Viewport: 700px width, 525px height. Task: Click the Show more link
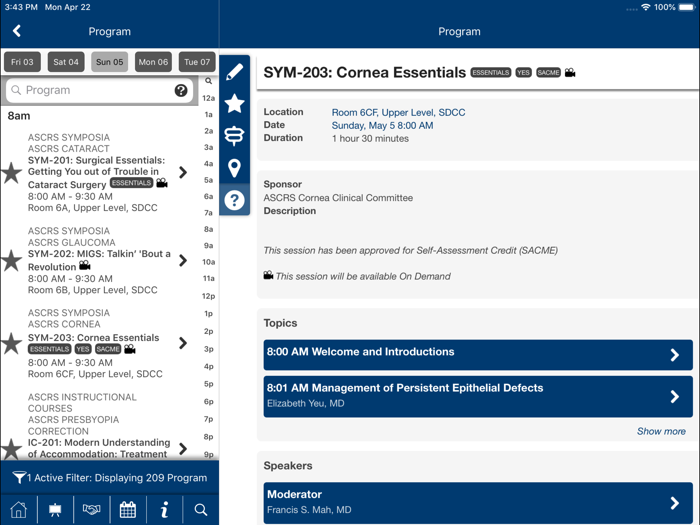pyautogui.click(x=661, y=431)
